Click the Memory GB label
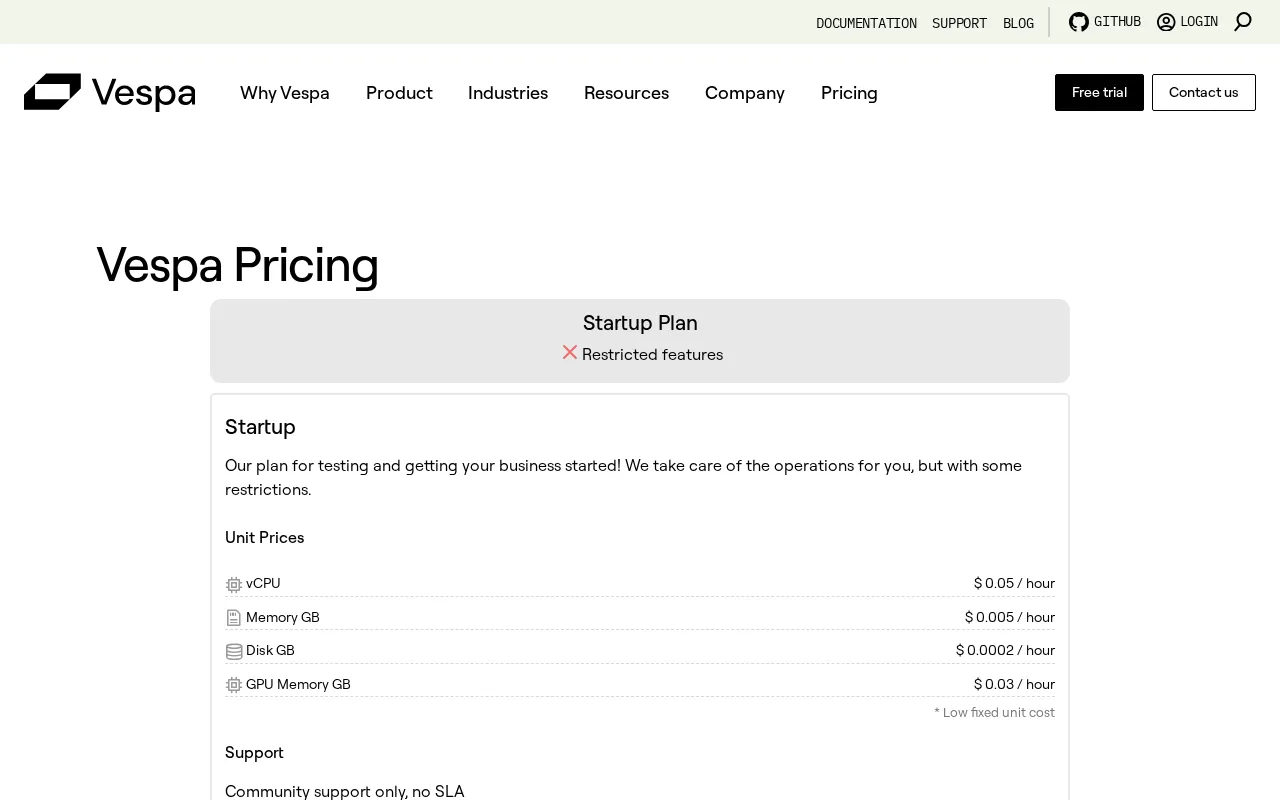Viewport: 1280px width, 800px height. pos(283,617)
